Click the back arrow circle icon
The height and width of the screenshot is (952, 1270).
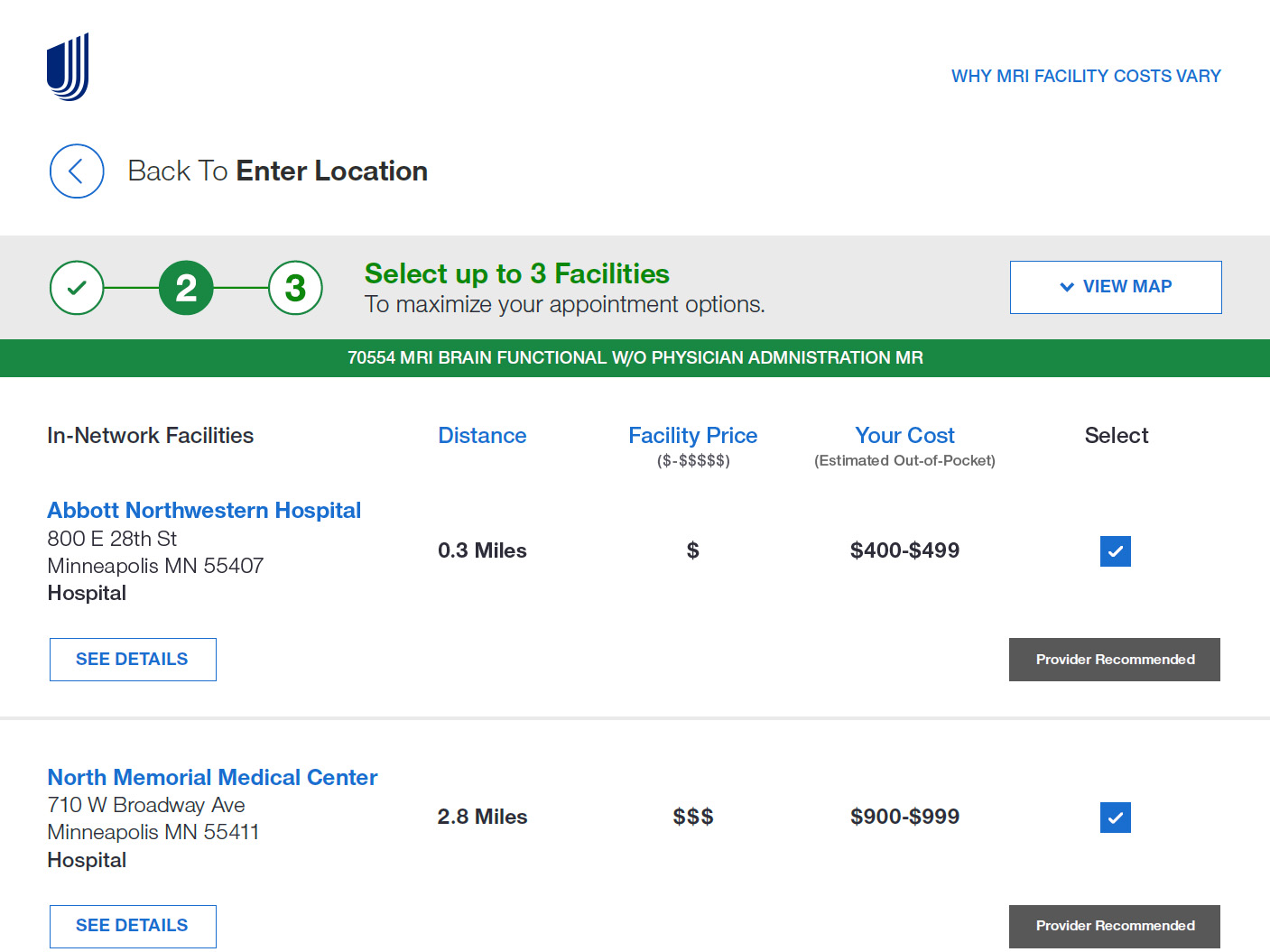click(77, 171)
